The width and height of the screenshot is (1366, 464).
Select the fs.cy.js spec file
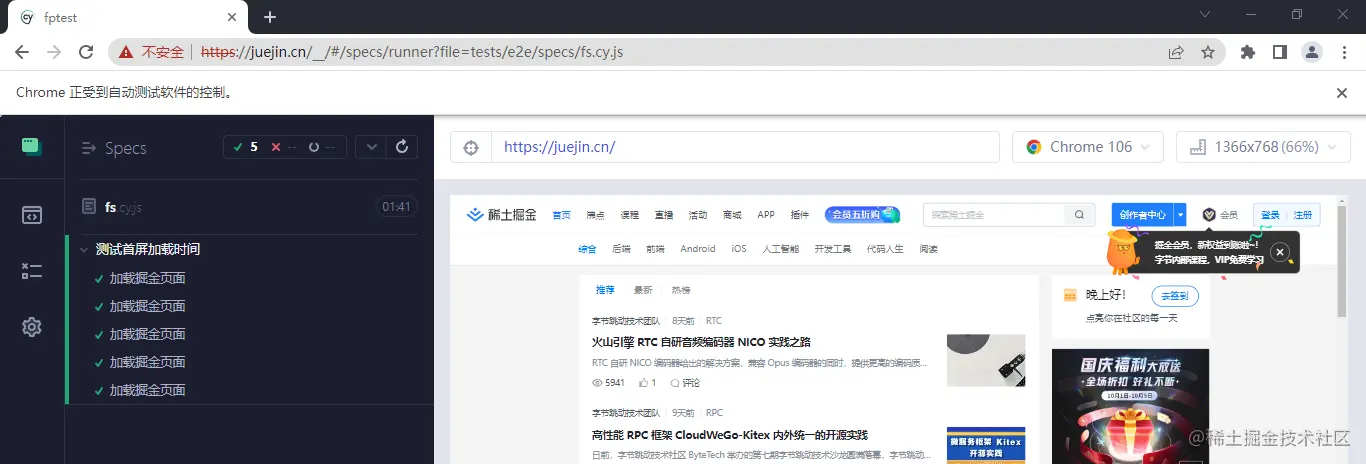(x=124, y=207)
